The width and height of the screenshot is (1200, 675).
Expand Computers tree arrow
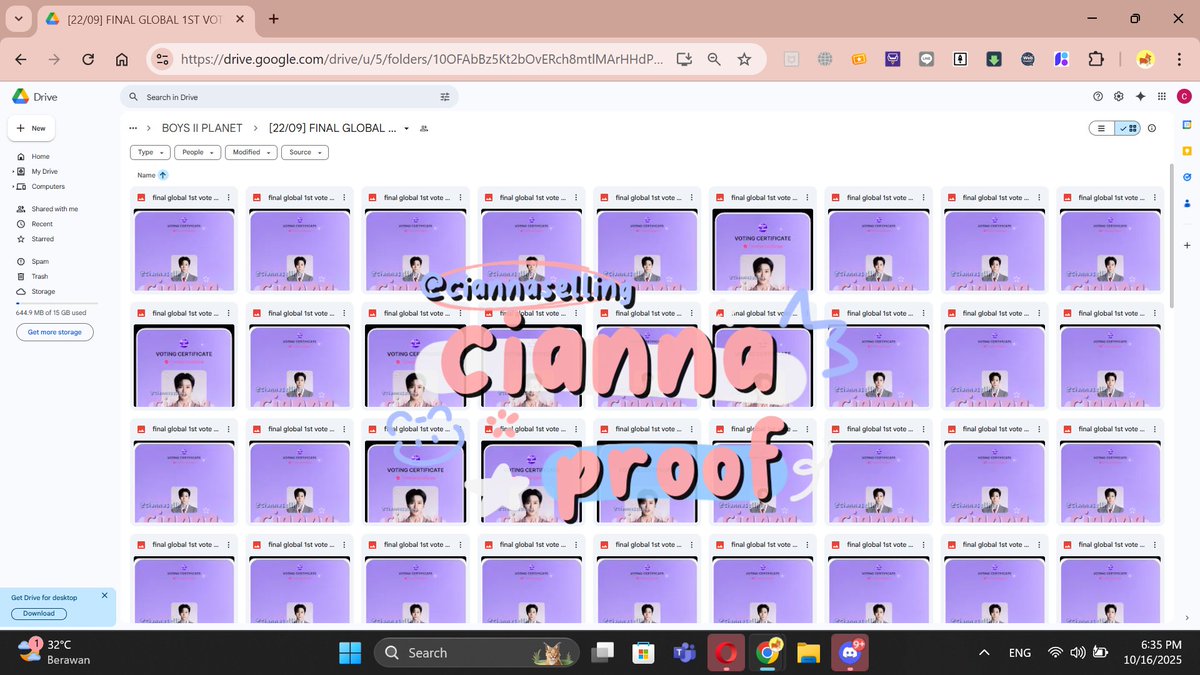13,186
